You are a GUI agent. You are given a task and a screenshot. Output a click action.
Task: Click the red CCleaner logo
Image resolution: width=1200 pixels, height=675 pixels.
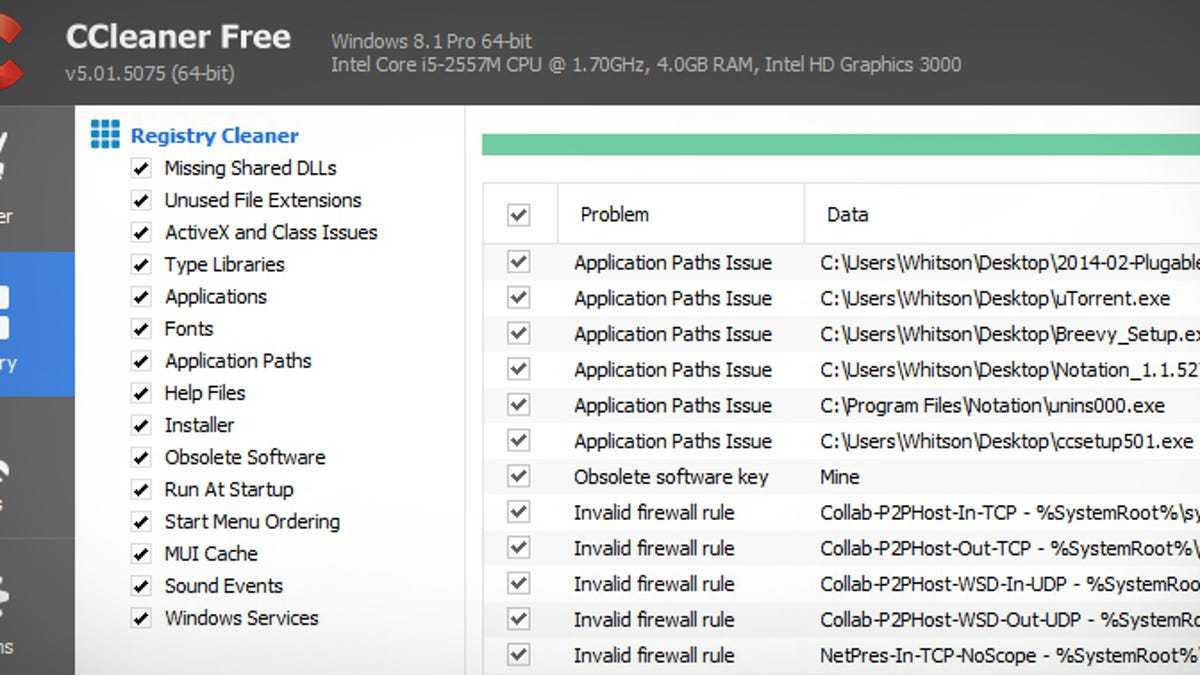(x=12, y=53)
